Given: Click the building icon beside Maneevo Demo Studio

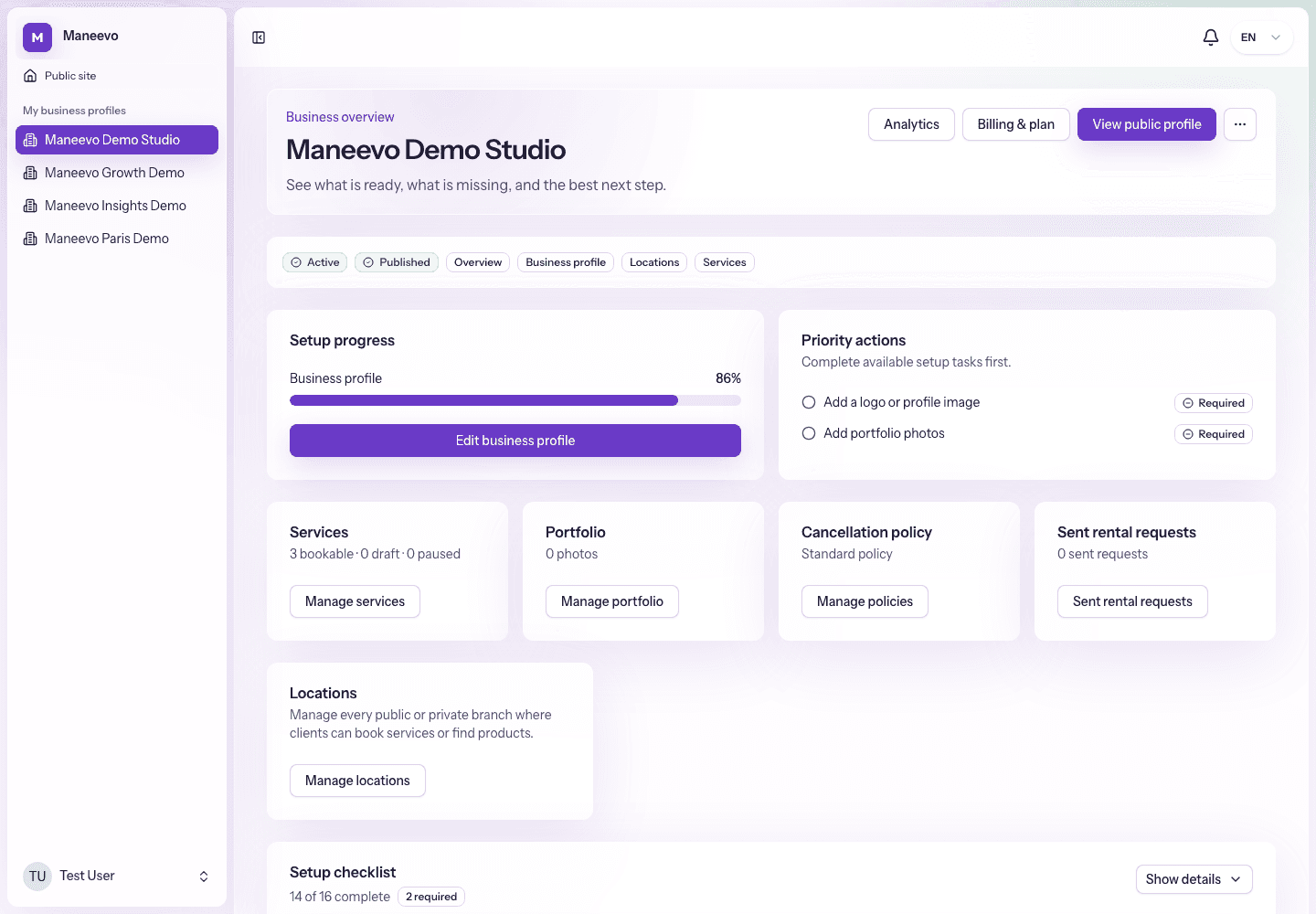Looking at the screenshot, I should pyautogui.click(x=30, y=140).
